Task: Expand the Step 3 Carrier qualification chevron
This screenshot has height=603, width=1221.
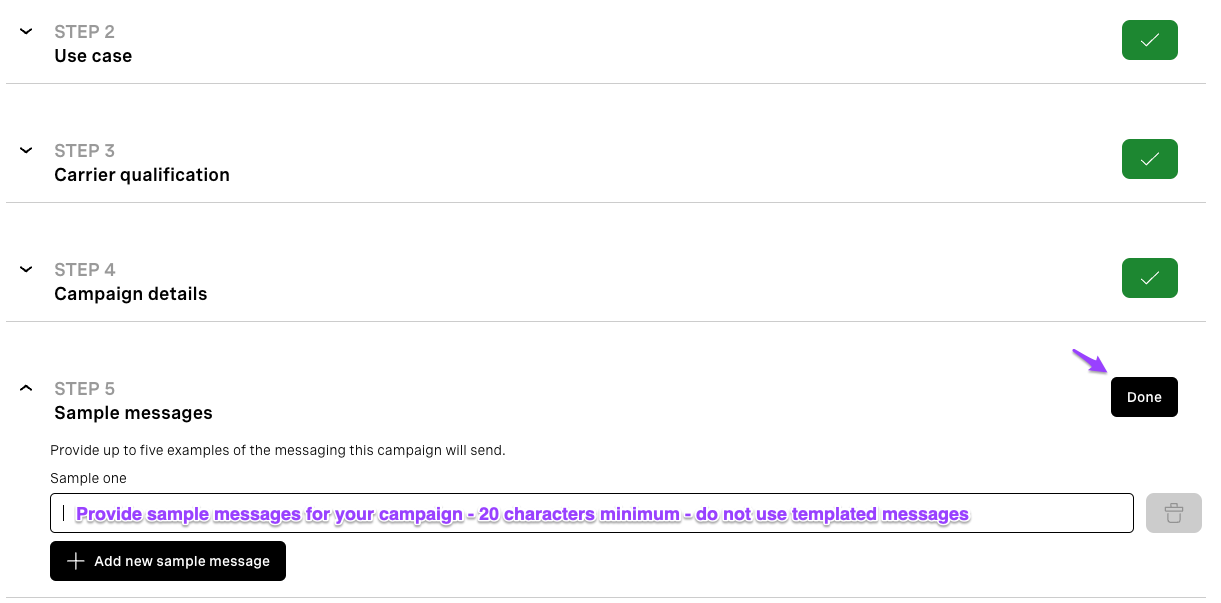Action: pyautogui.click(x=27, y=150)
